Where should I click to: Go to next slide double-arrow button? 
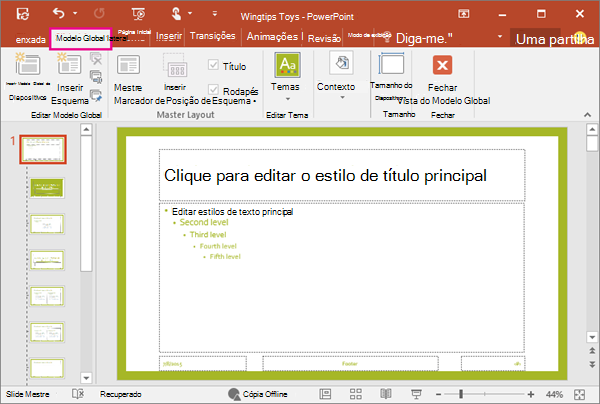592,364
